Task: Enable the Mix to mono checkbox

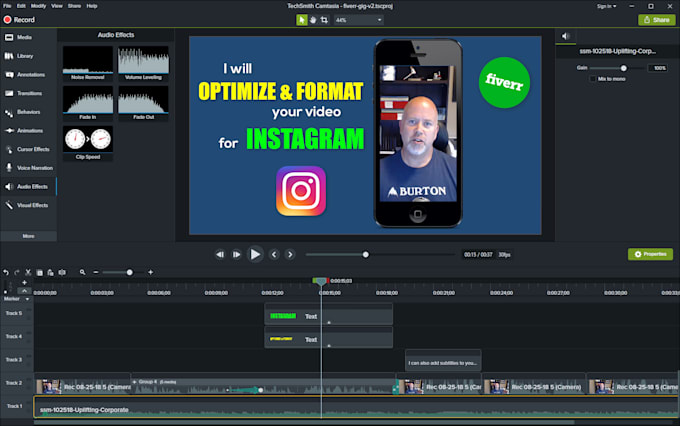Action: point(592,79)
